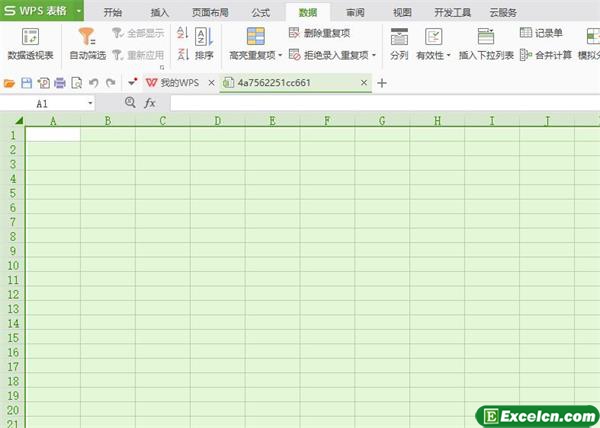Switch to the 视图 tab
Screen dimensions: 600x428
pyautogui.click(x=402, y=13)
